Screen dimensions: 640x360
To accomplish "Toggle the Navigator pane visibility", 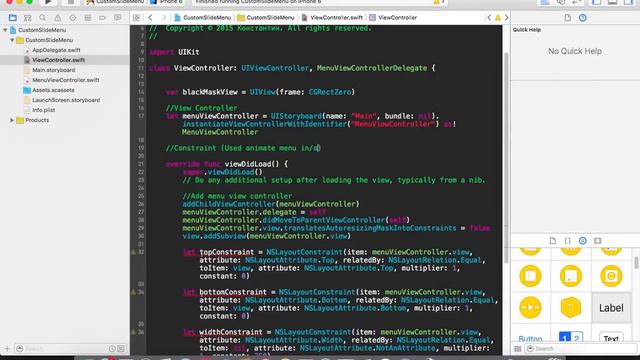I will click(596, 2).
